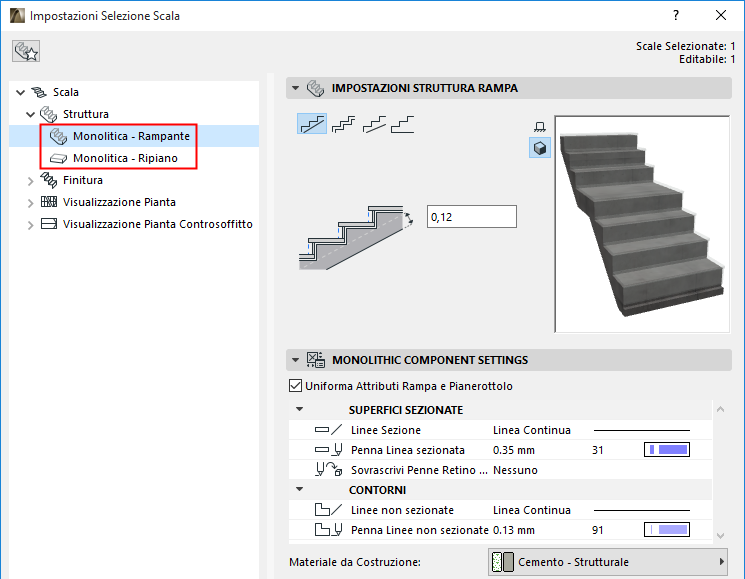This screenshot has width=745, height=579.
Task: Select the Finitura tree item
Action: click(83, 180)
